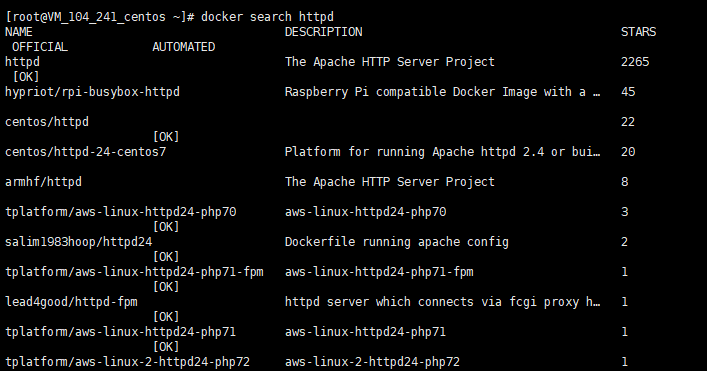
Task: Select the hypriot/rpi-busybox-httpd image name
Action: pos(92,92)
